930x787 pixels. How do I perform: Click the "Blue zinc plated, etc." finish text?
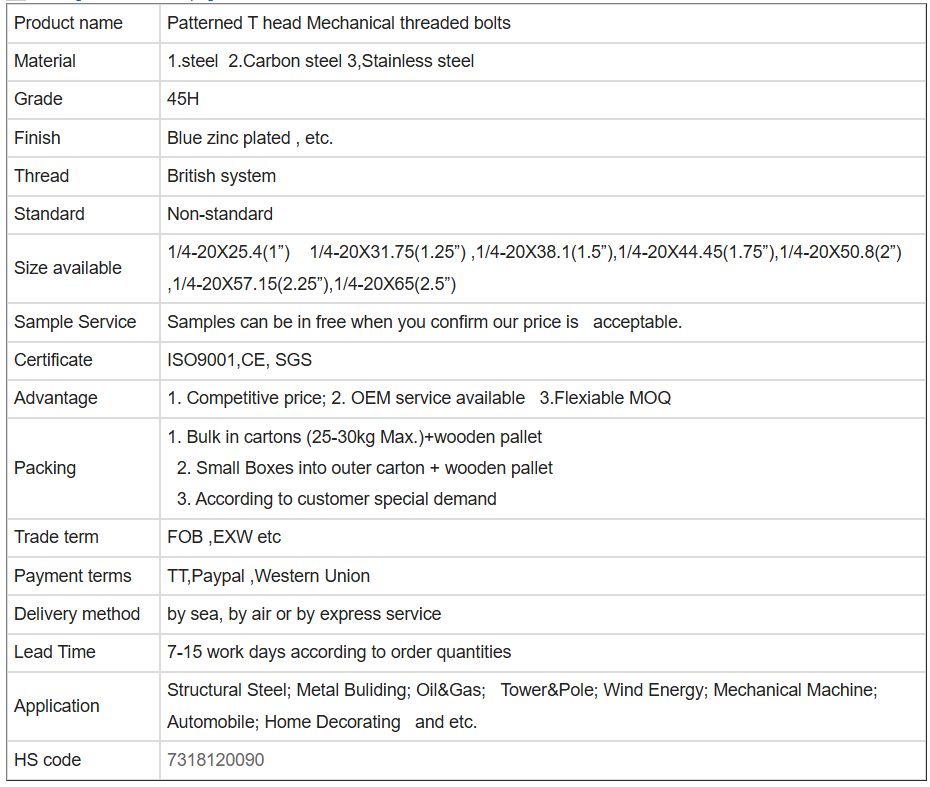coord(250,138)
